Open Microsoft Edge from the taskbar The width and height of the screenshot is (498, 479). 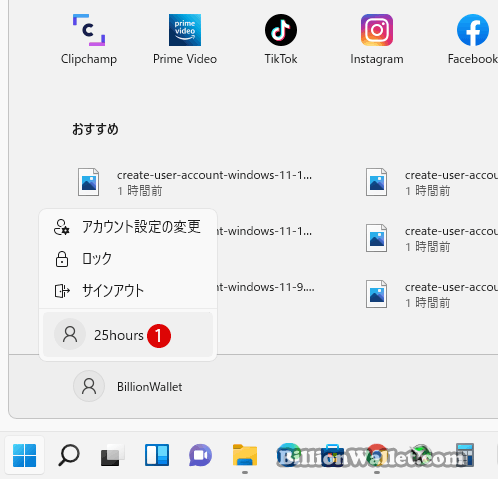click(289, 455)
